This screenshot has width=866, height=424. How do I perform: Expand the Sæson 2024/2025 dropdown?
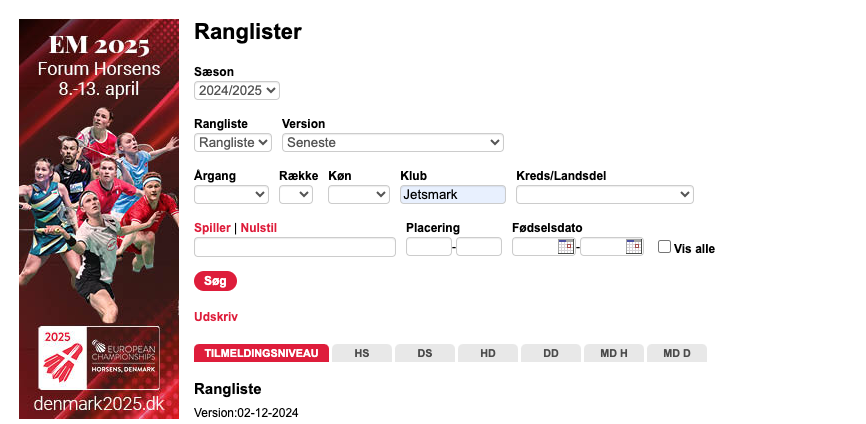point(237,91)
